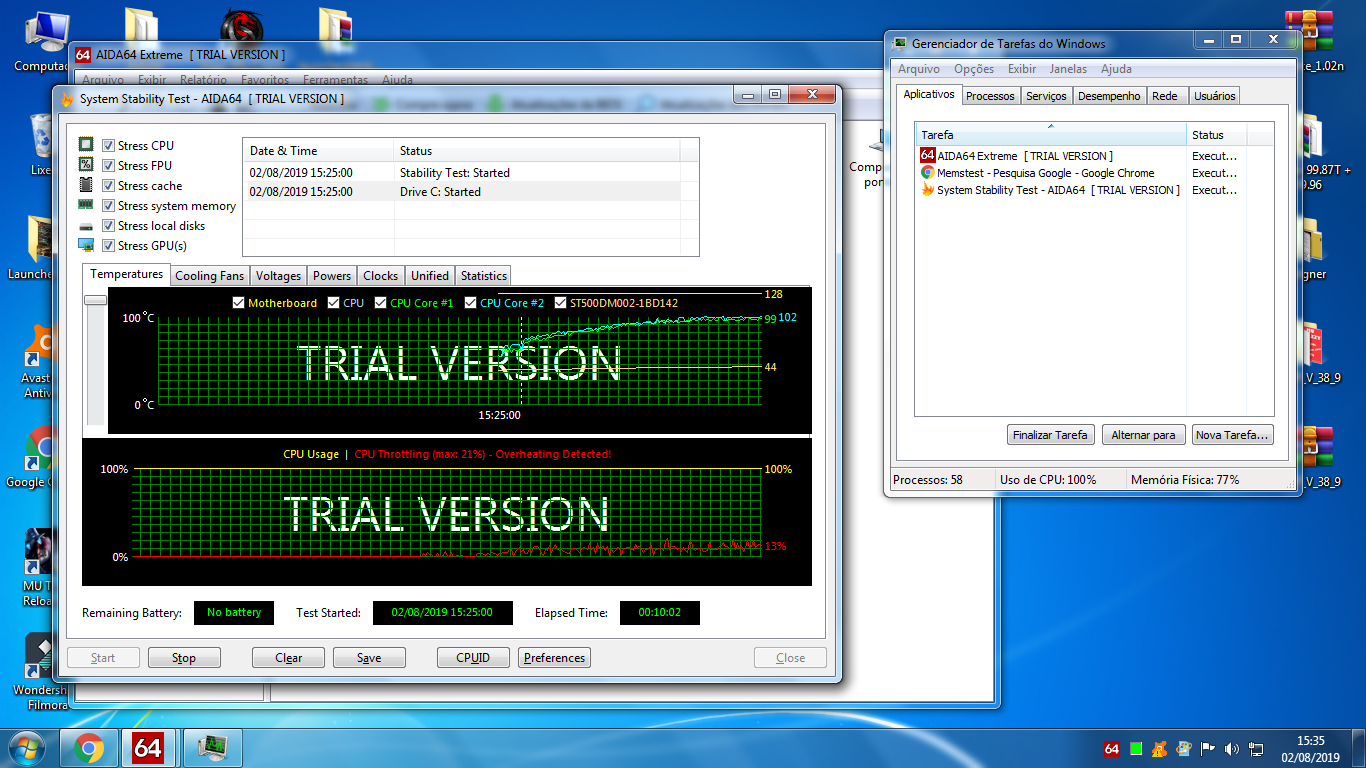Image resolution: width=1366 pixels, height=768 pixels.
Task: Uncheck the Stress local disks checkbox
Action: [x=108, y=226]
